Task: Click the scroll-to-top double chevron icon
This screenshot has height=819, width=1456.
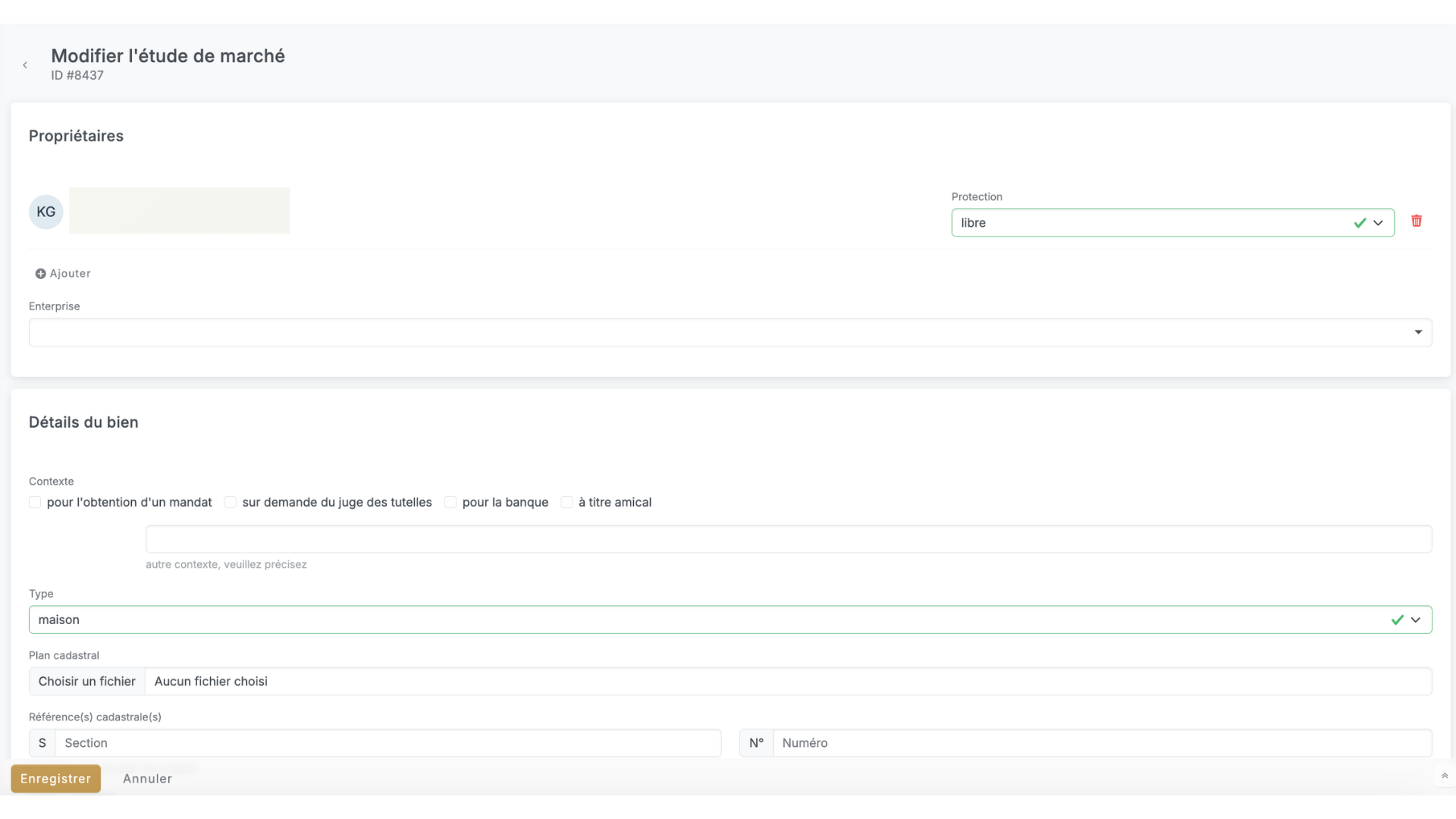Action: 1445,776
